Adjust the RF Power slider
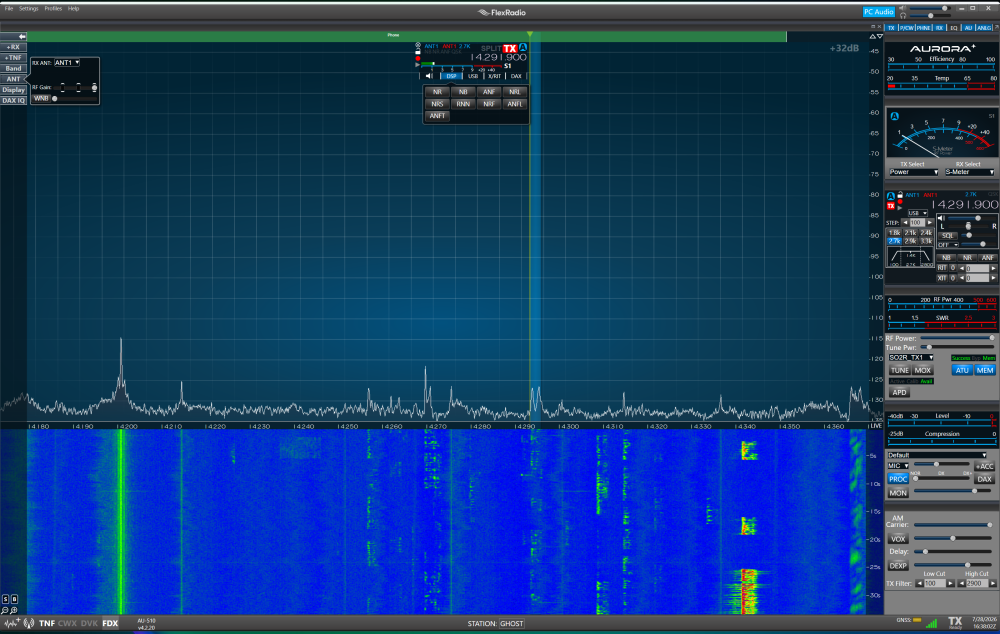 [x=957, y=338]
